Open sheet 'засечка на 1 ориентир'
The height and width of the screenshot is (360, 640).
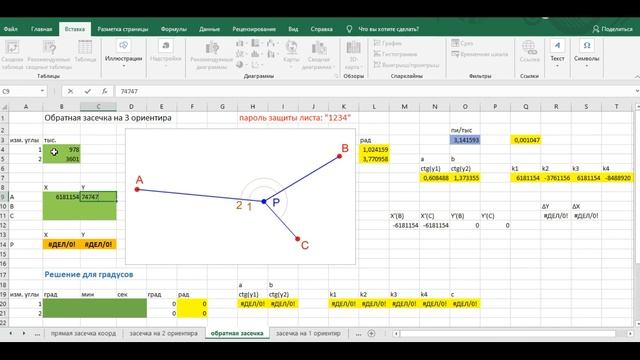tap(308, 333)
